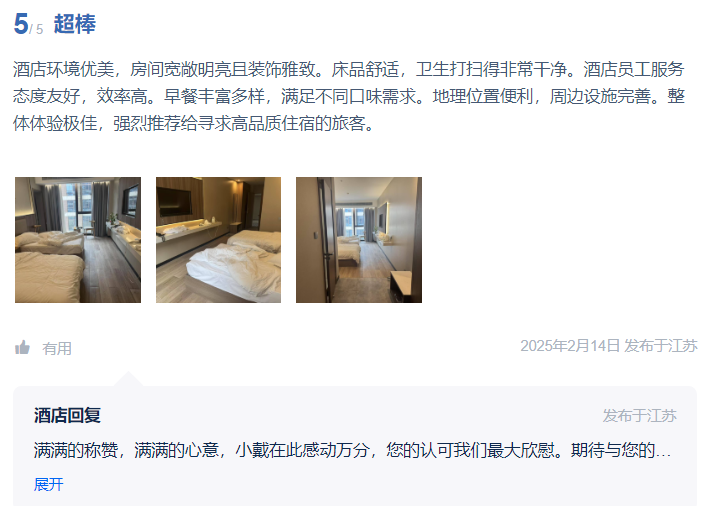Click review line starting 态度友好
Image resolution: width=705 pixels, height=506 pixels.
click(x=348, y=96)
